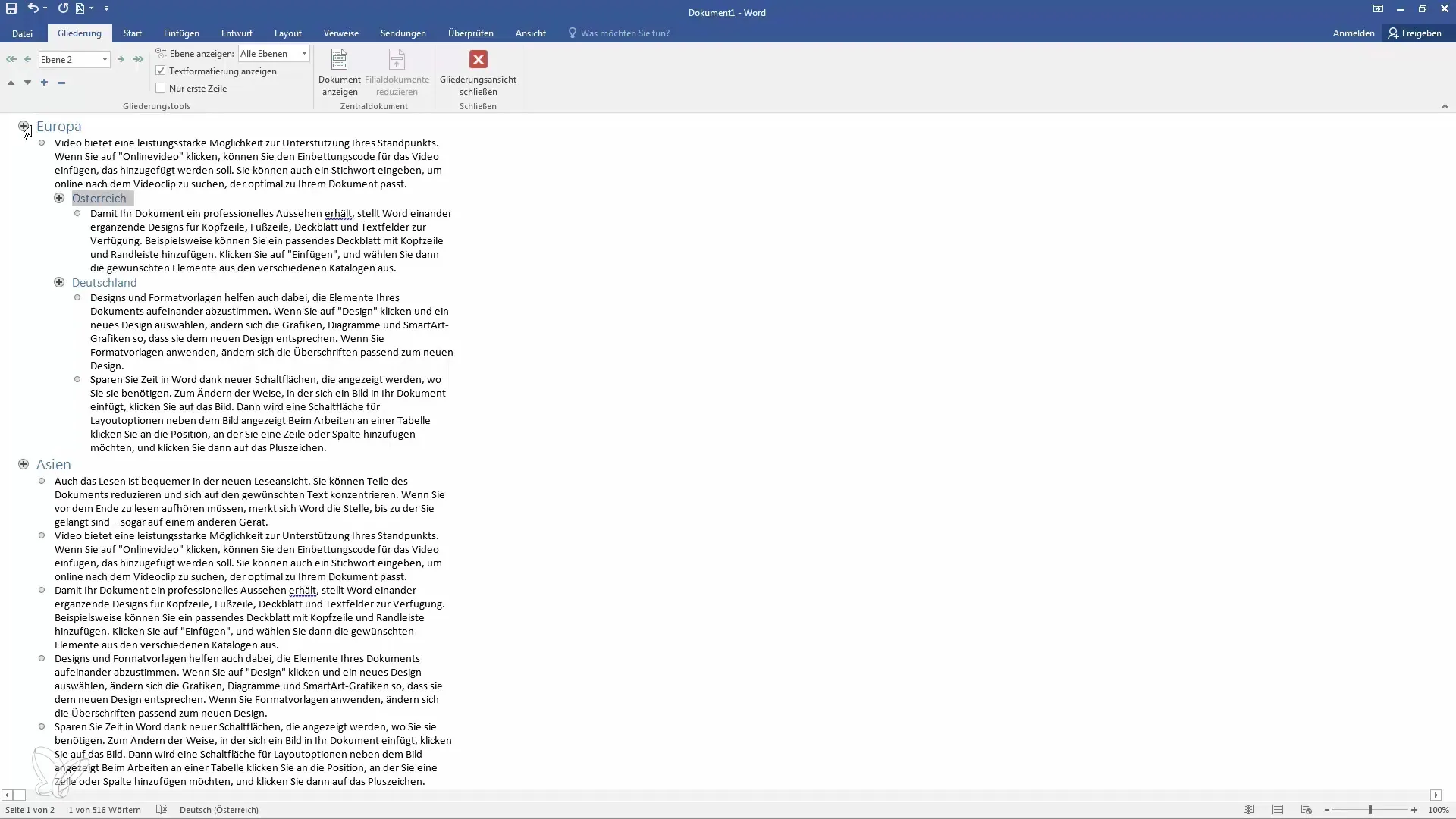Click the zoom slider in status bar
This screenshot has width=1456, height=819.
(x=1370, y=810)
